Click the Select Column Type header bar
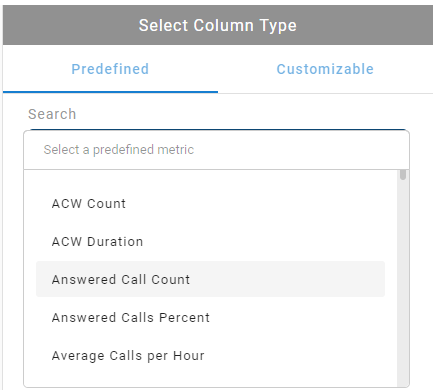The height and width of the screenshot is (390, 433). pos(218,25)
